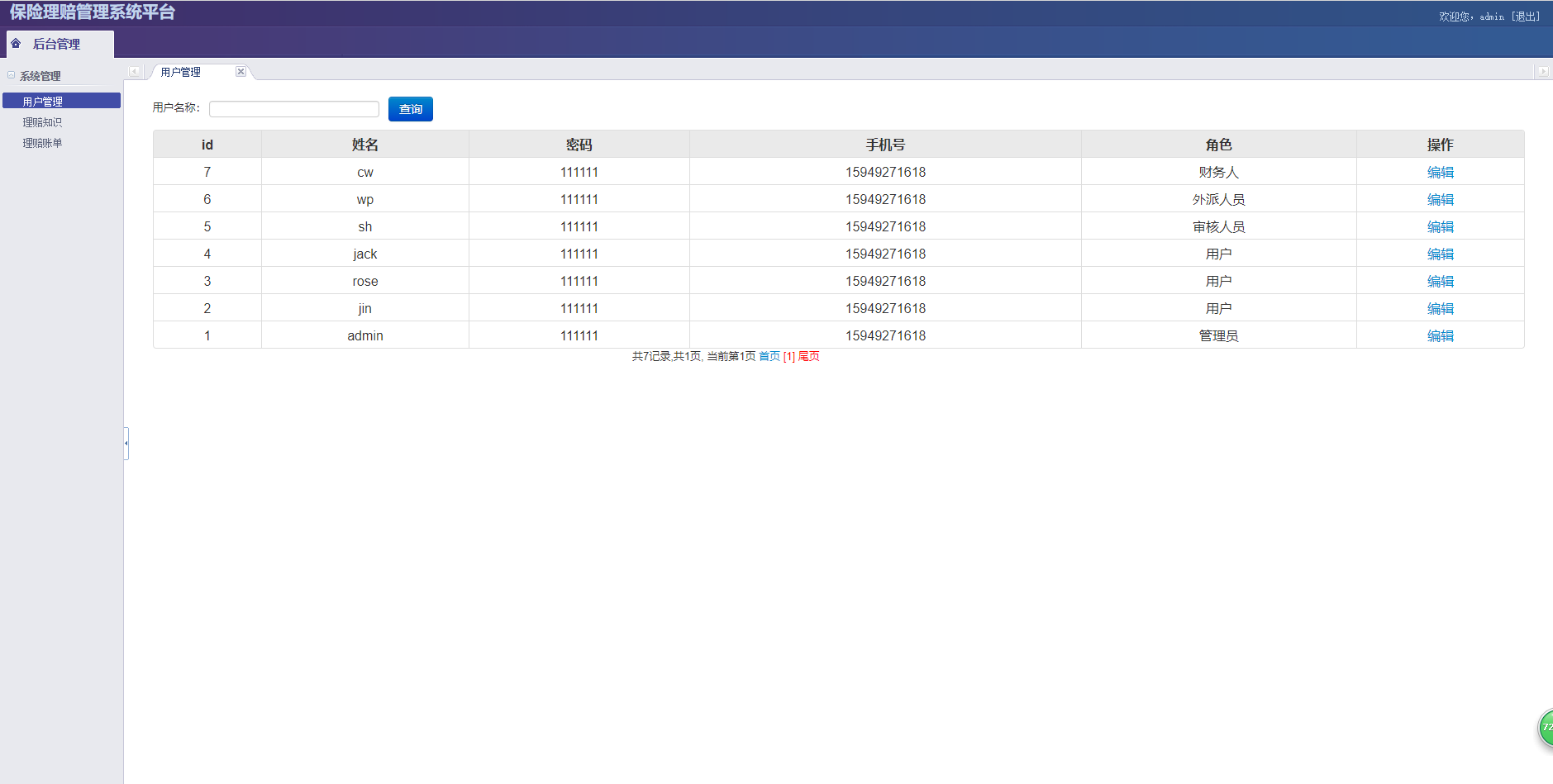Click the role cell 管理员
This screenshot has height=784, width=1553.
coord(1219,335)
